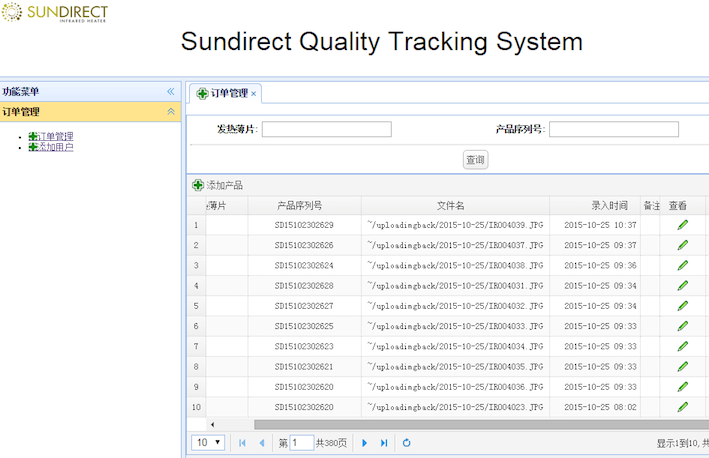Open the page size dropdown showing 10
This screenshot has width=709, height=458.
coord(209,443)
